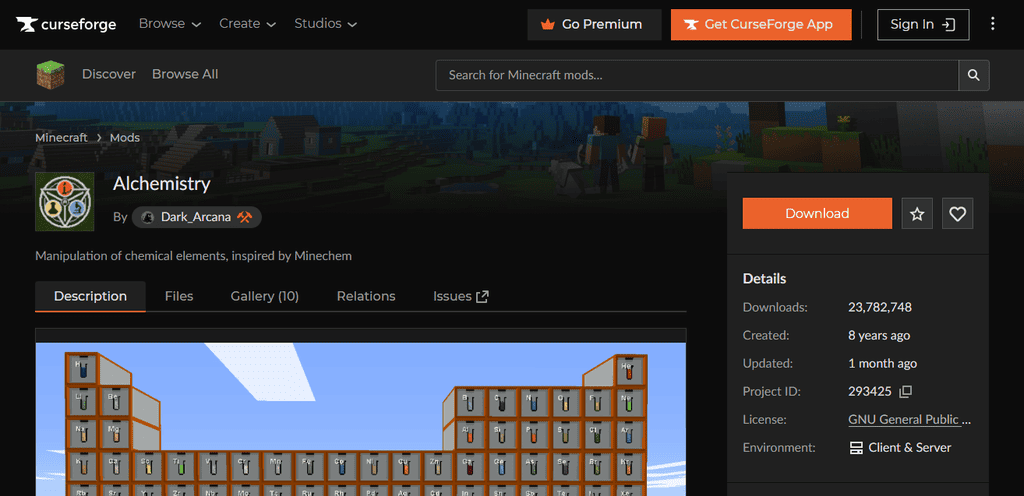The width and height of the screenshot is (1024, 496).
Task: Click the Details heading
Action: click(764, 279)
